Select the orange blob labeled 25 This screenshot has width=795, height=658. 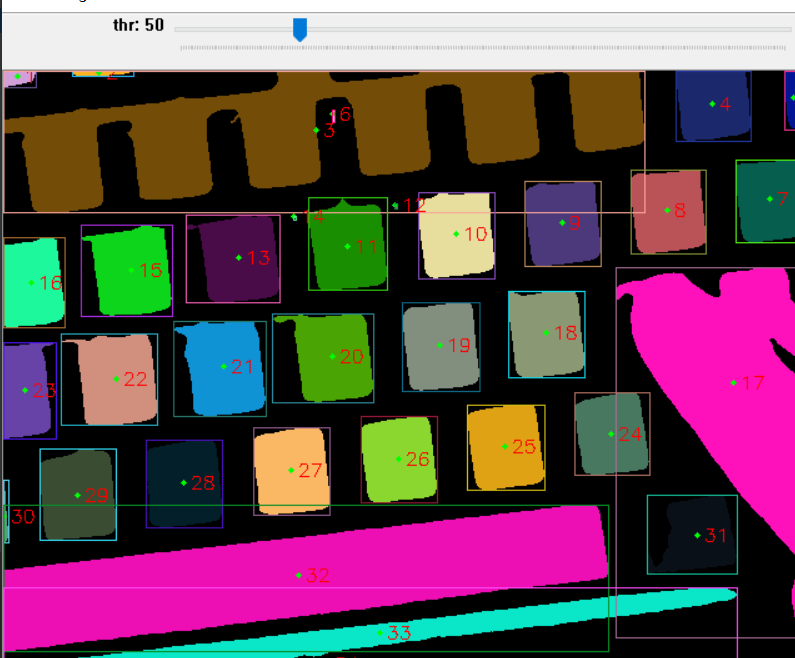pos(506,447)
